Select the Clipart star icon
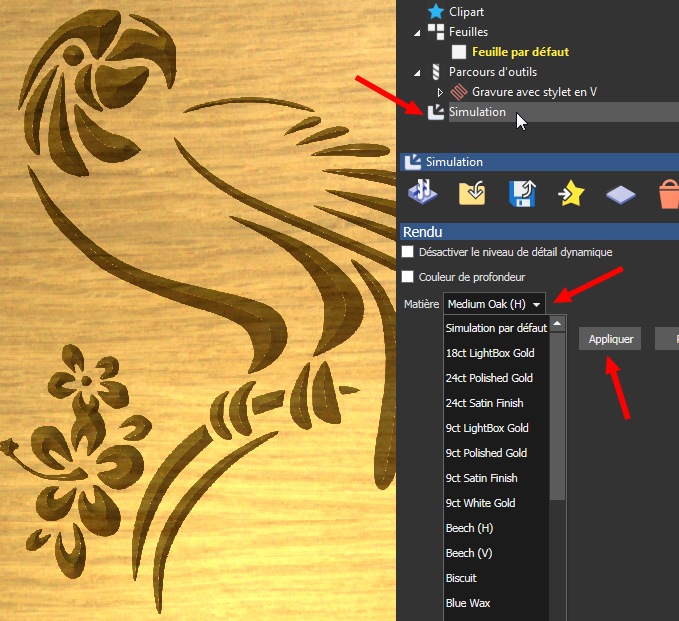Image resolution: width=679 pixels, height=621 pixels. 436,12
